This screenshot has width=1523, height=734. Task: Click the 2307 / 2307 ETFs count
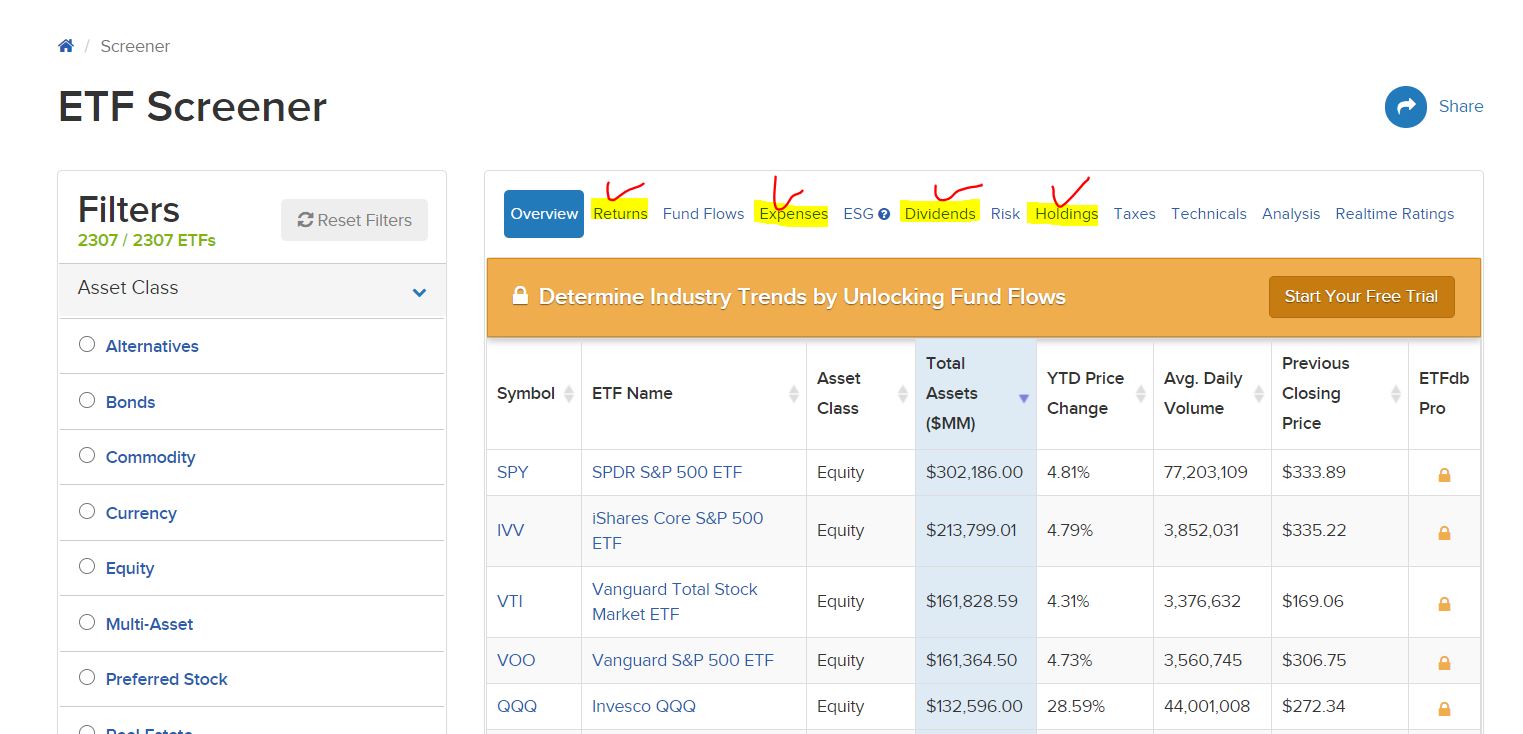pyautogui.click(x=146, y=240)
